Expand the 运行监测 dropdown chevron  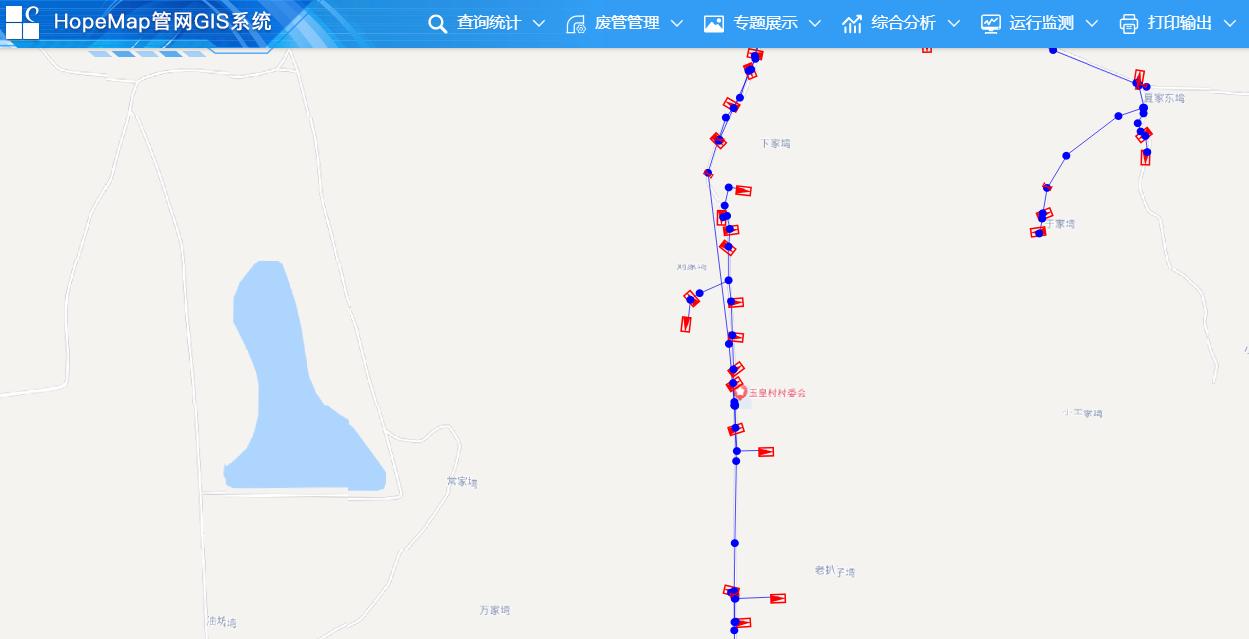point(1091,24)
